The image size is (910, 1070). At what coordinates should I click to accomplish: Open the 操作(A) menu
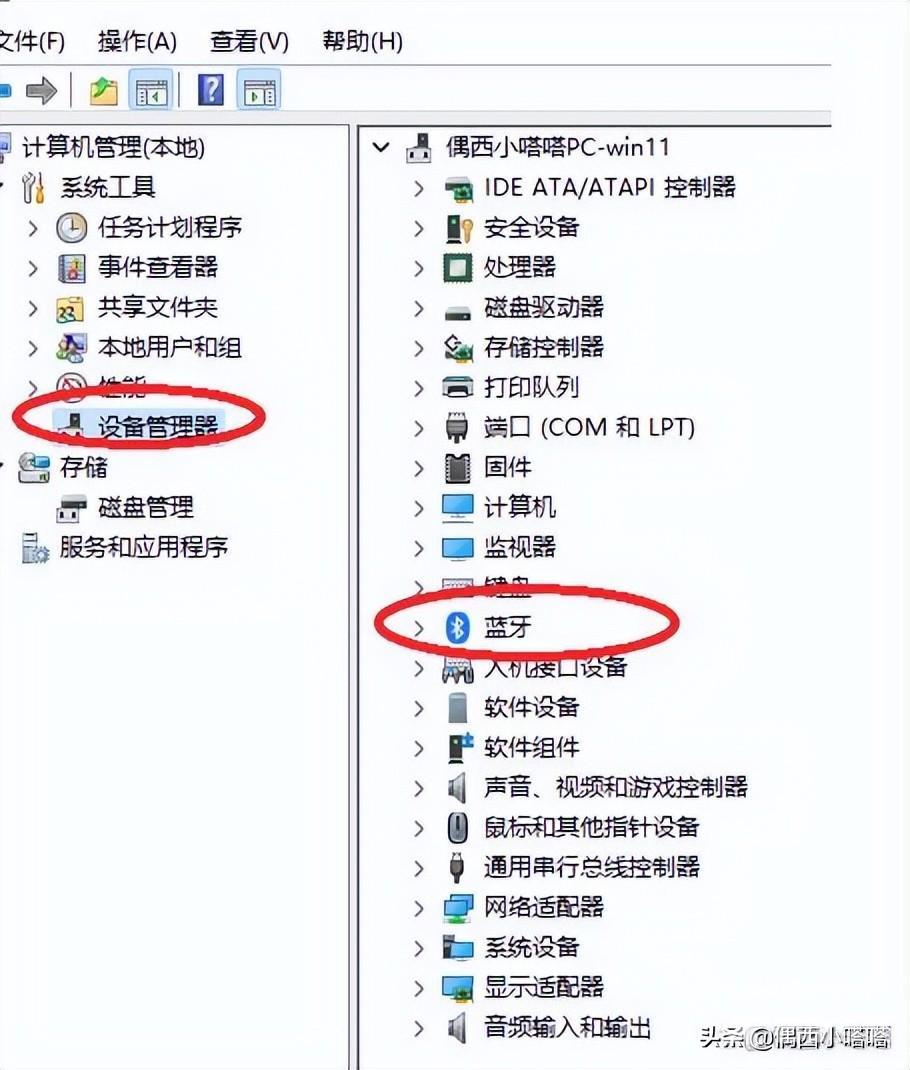coord(137,42)
